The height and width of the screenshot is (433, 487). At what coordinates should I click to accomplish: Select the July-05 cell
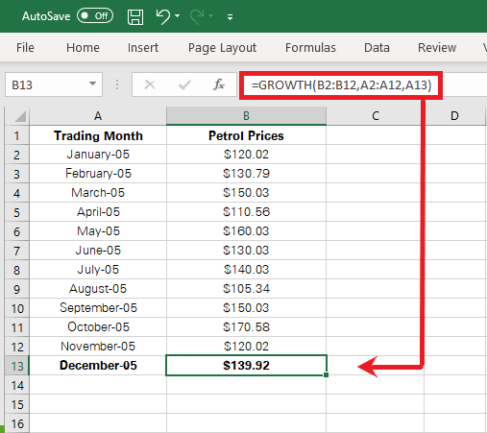point(98,269)
